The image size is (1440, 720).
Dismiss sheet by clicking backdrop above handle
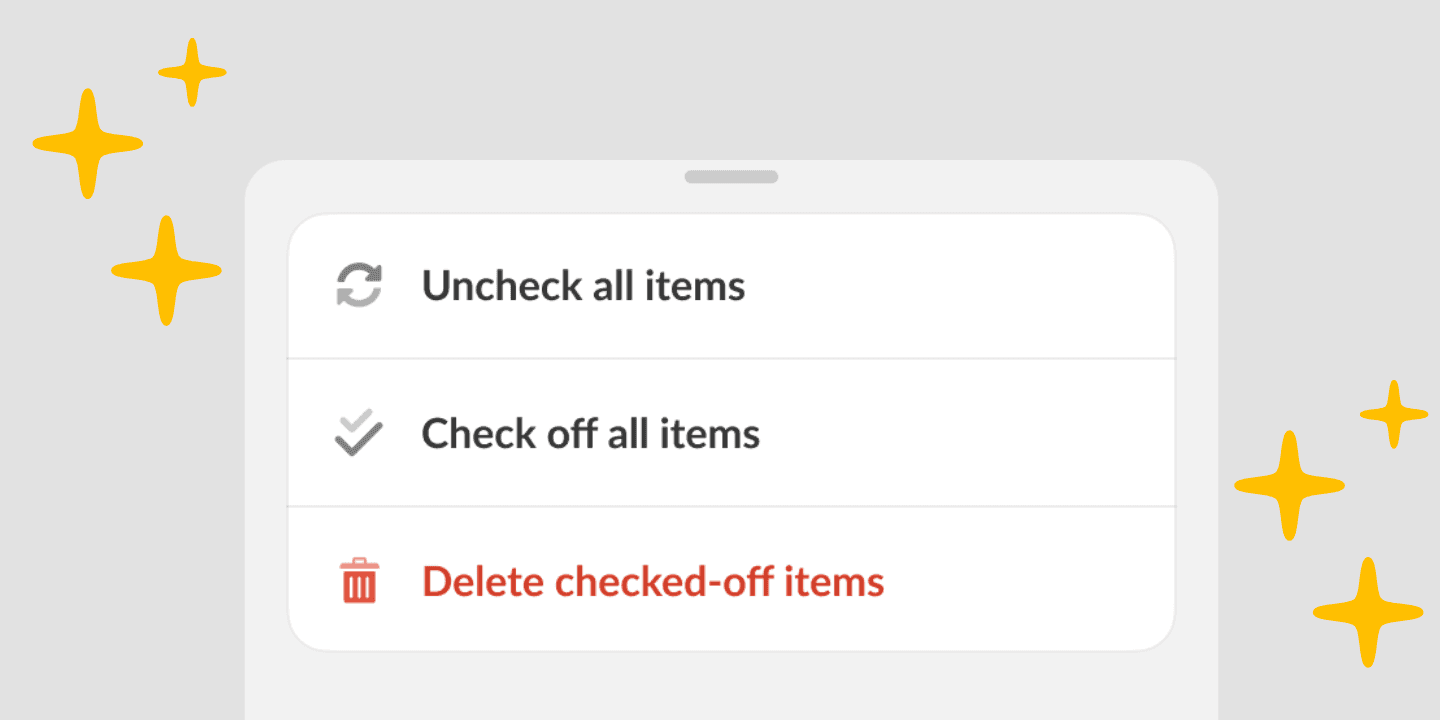(x=731, y=80)
